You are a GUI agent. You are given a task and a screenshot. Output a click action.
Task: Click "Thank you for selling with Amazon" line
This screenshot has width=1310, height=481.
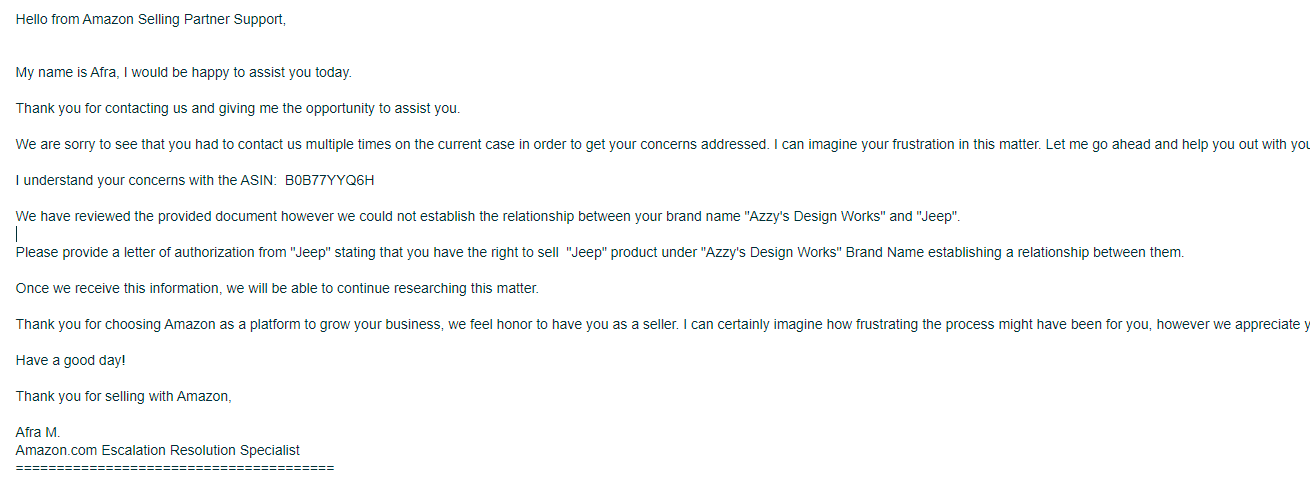click(124, 397)
